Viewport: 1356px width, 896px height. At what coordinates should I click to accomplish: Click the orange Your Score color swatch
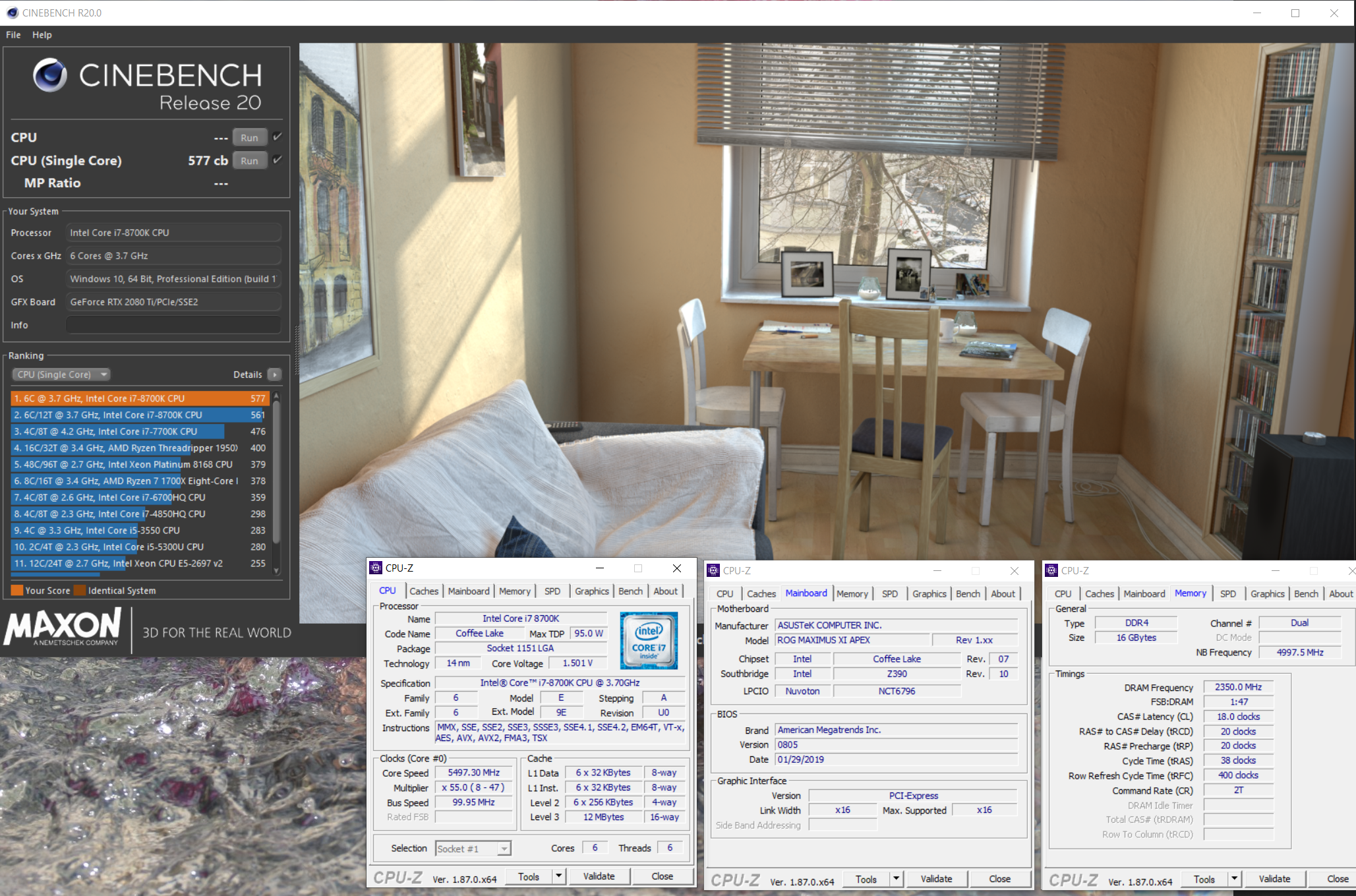pos(16,589)
